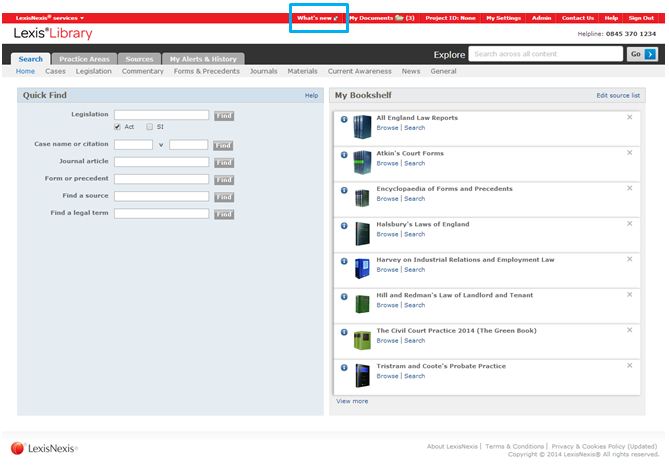This screenshot has width=669, height=475.
Task: Remove Encyclopaedia of Forms and Precedents source
Action: [x=629, y=188]
